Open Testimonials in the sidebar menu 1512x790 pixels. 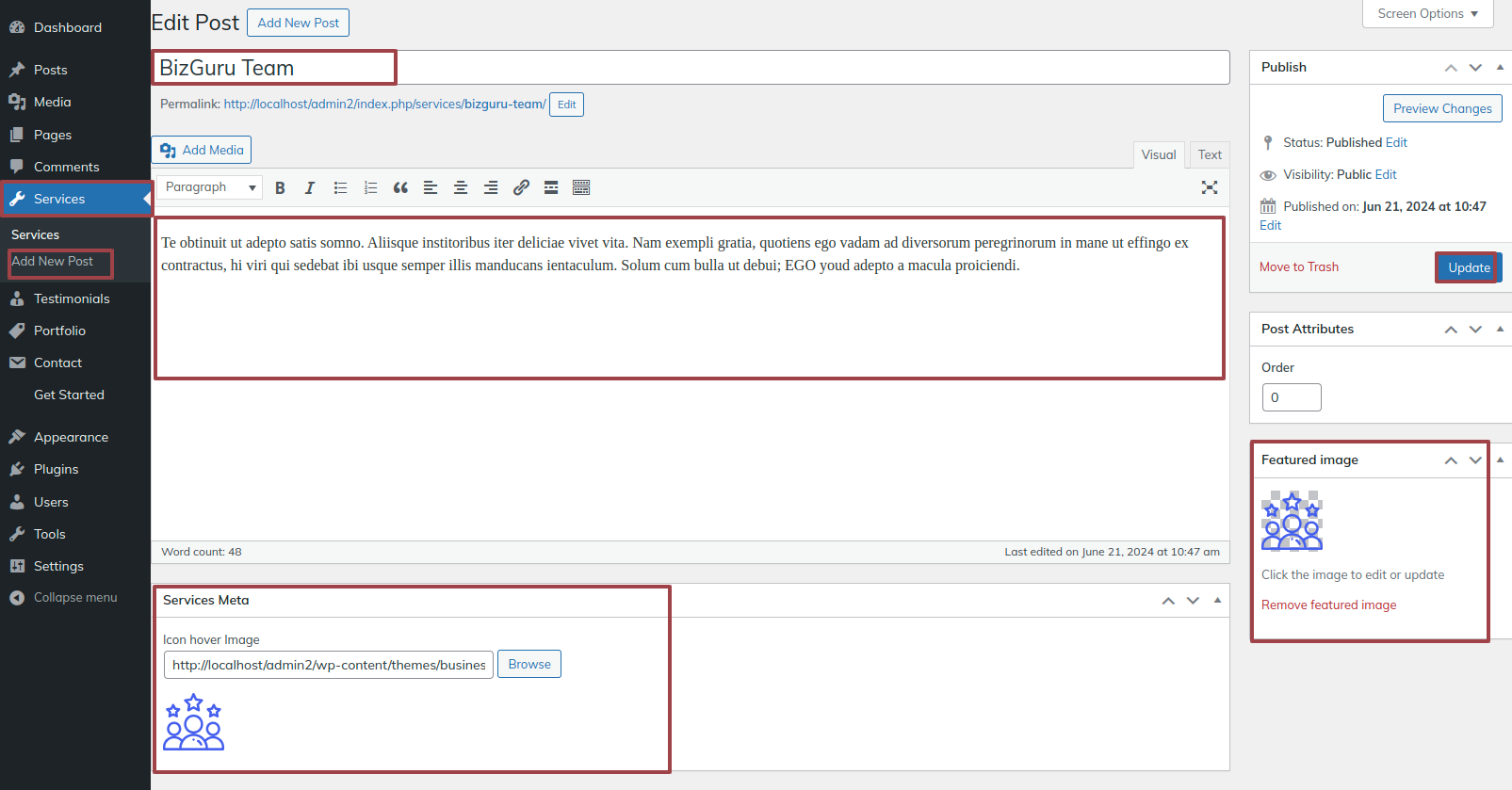point(72,298)
